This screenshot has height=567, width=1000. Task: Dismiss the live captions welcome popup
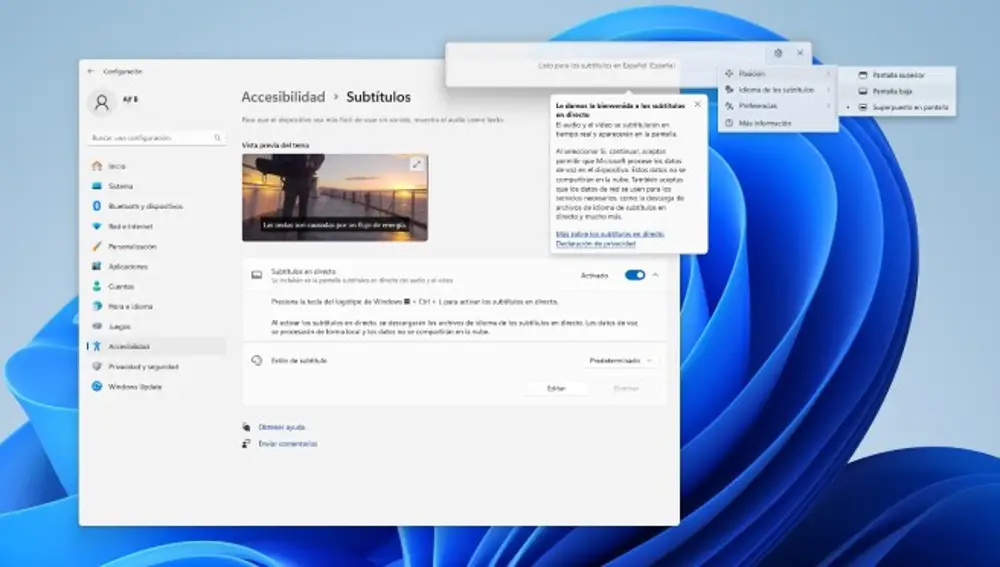697,104
